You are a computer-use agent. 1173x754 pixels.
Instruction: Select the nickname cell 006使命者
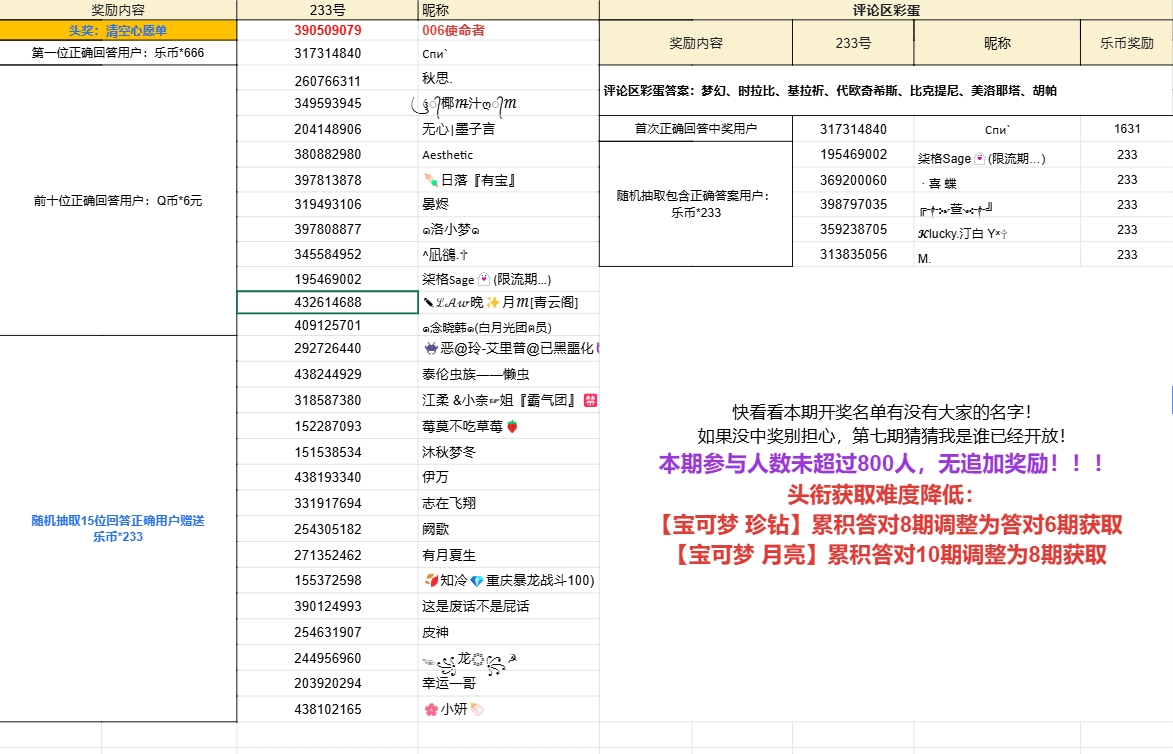tap(509, 31)
